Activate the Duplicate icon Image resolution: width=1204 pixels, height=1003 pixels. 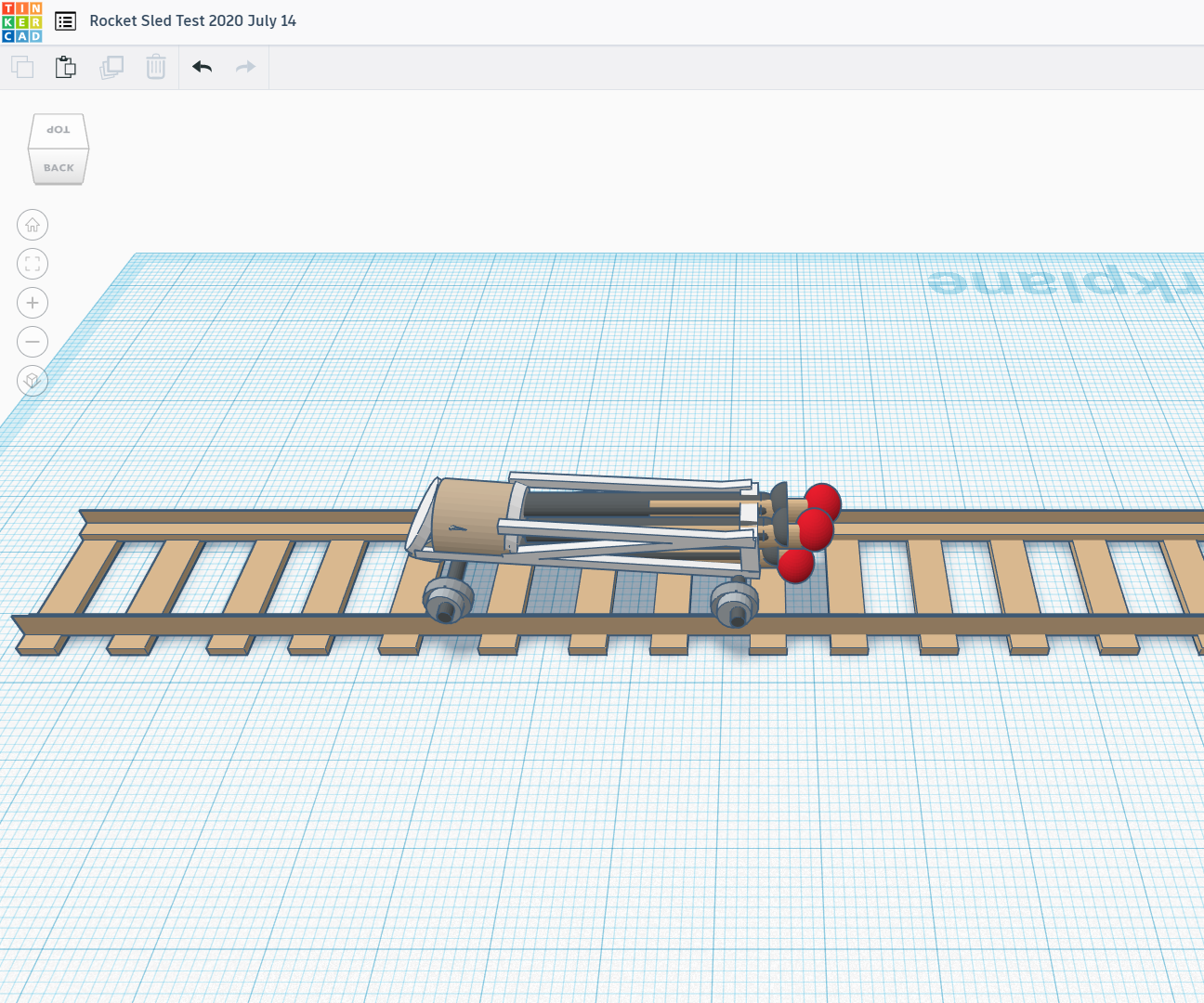pyautogui.click(x=111, y=67)
